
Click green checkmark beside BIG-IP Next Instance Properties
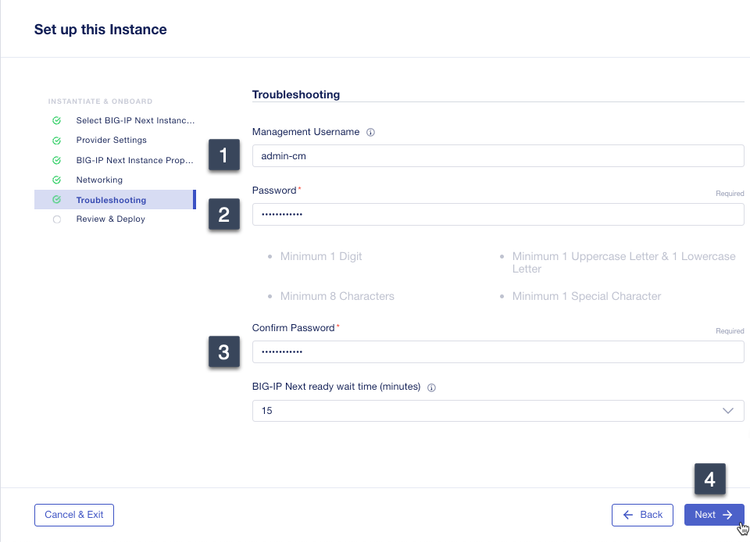pos(57,160)
